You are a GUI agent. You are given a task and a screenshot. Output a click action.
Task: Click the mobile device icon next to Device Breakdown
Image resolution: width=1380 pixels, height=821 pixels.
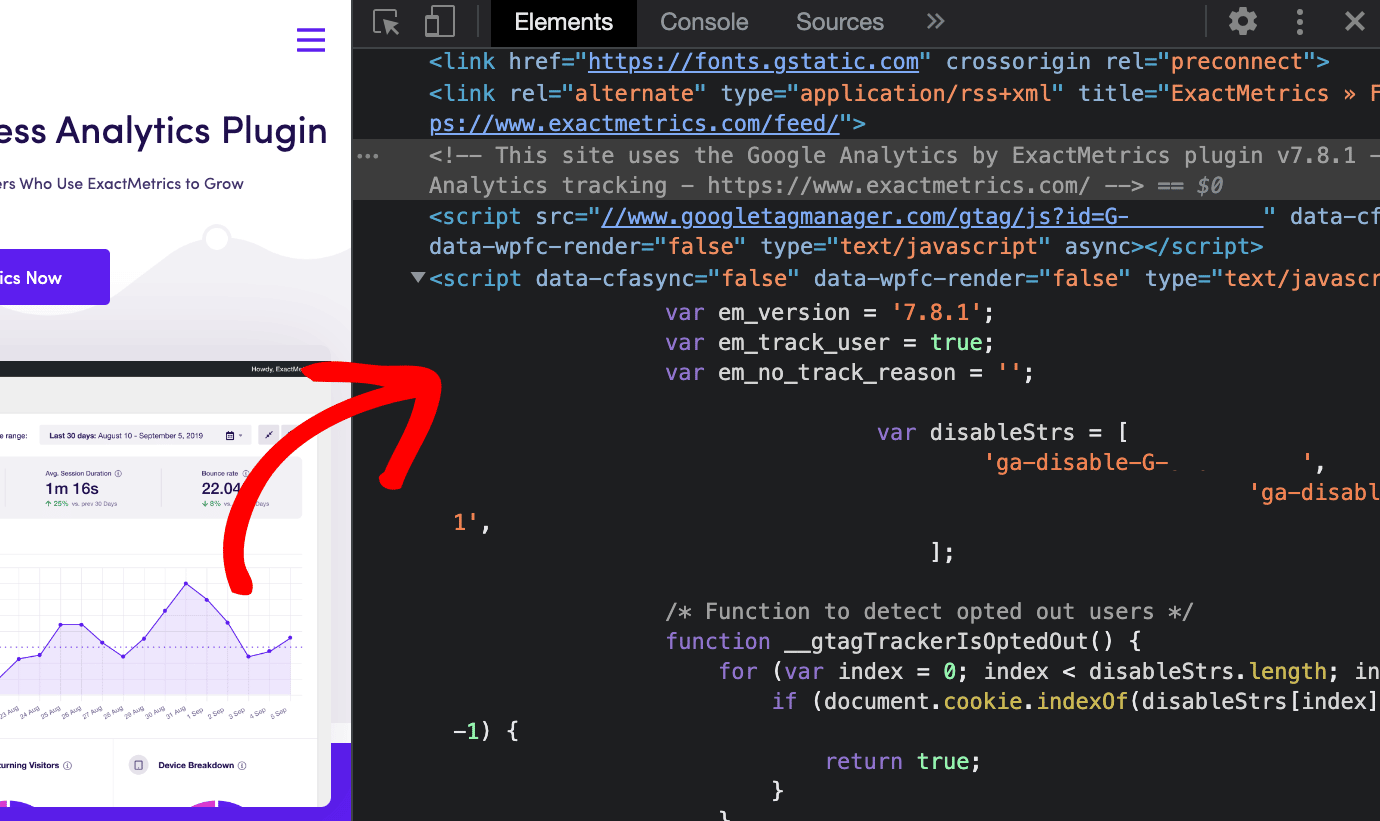(138, 765)
